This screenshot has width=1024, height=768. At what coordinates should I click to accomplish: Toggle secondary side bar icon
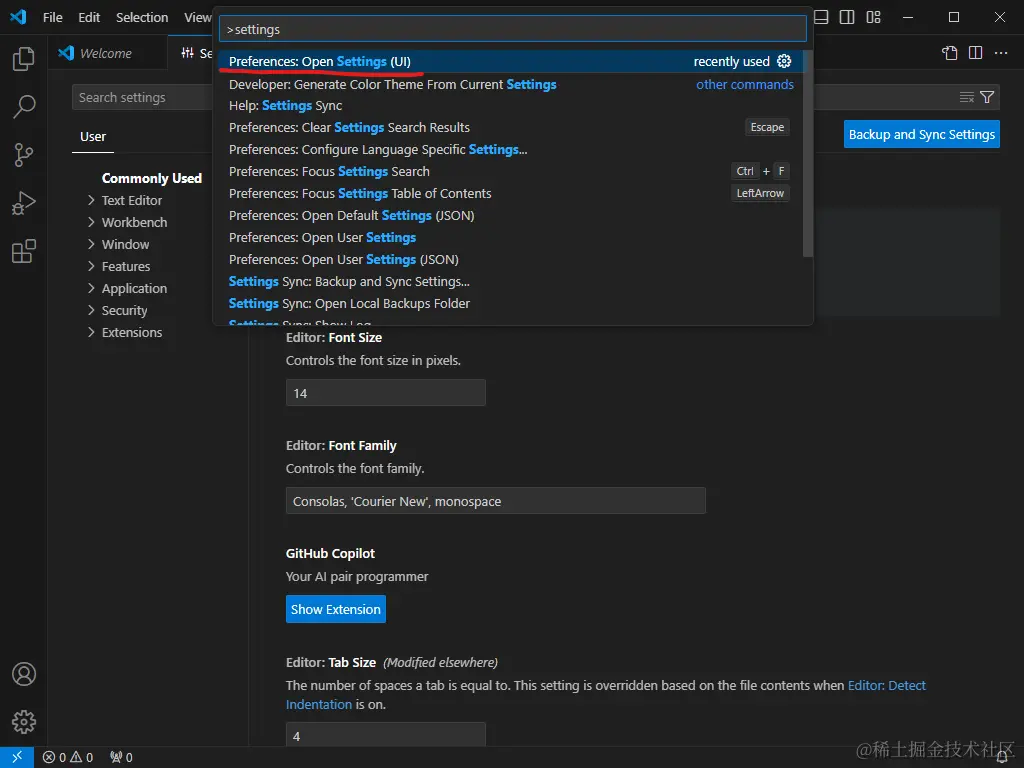(847, 17)
